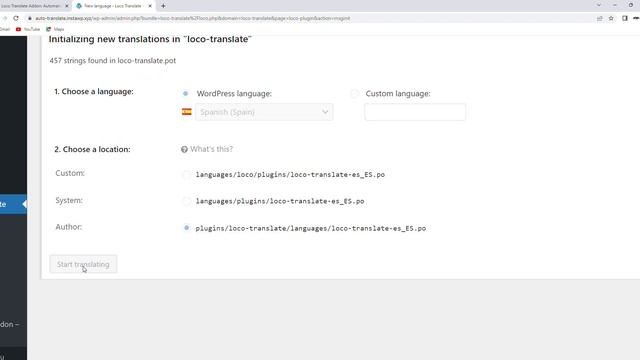Click the Spain flag icon
The height and width of the screenshot is (360, 640).
point(187,112)
